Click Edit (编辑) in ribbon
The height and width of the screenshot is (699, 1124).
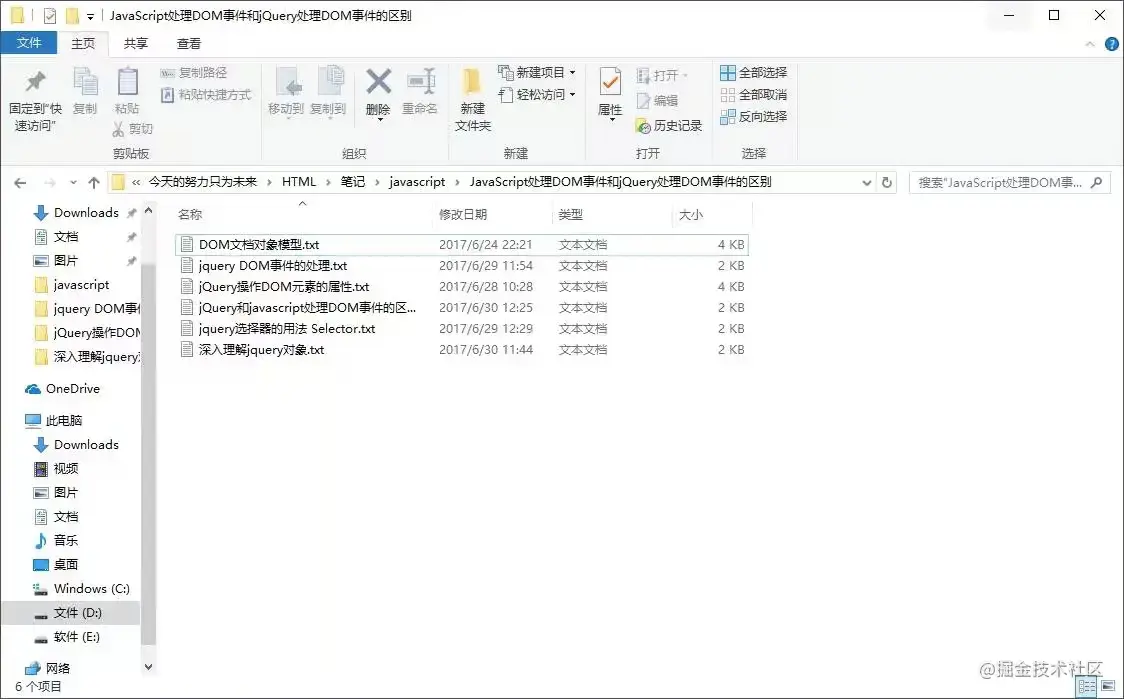pyautogui.click(x=657, y=100)
